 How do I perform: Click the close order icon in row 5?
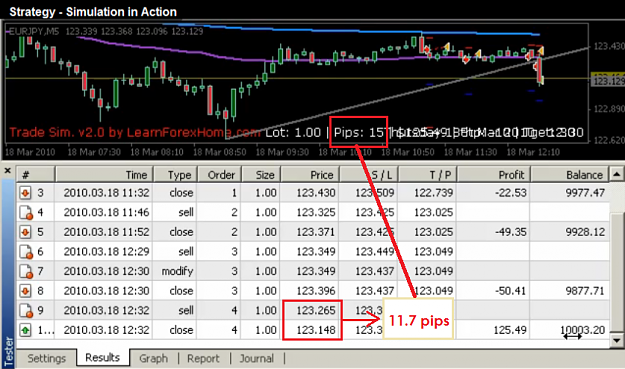(26, 232)
